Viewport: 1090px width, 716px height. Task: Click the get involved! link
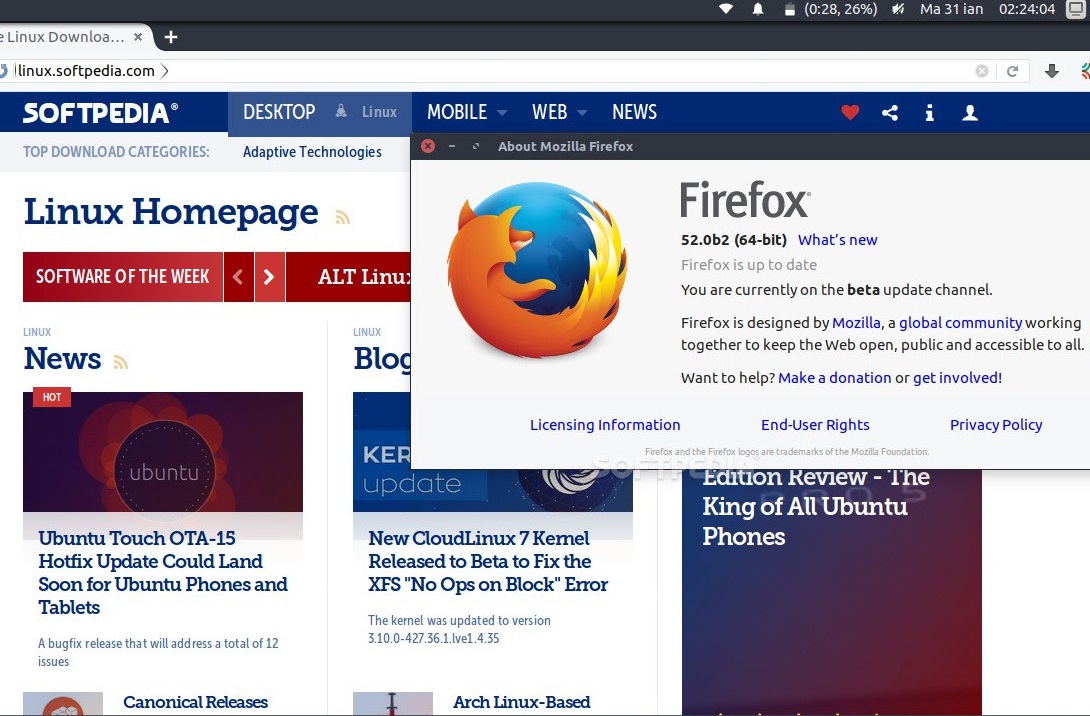tap(957, 377)
